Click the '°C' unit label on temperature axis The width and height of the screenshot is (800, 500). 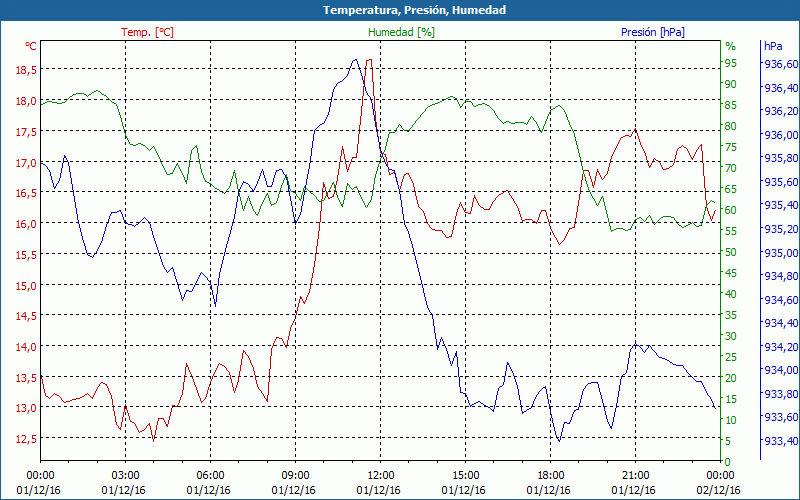click(31, 46)
